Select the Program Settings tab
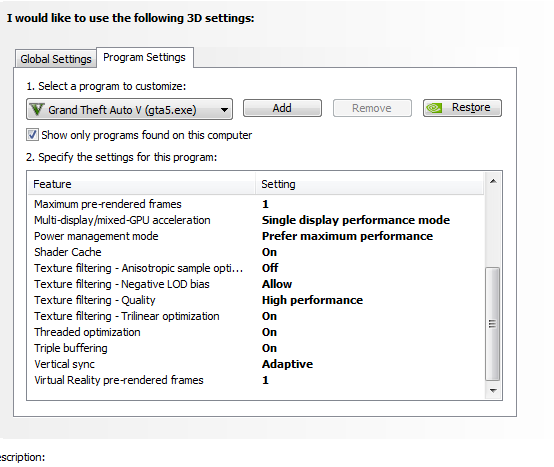 click(145, 57)
